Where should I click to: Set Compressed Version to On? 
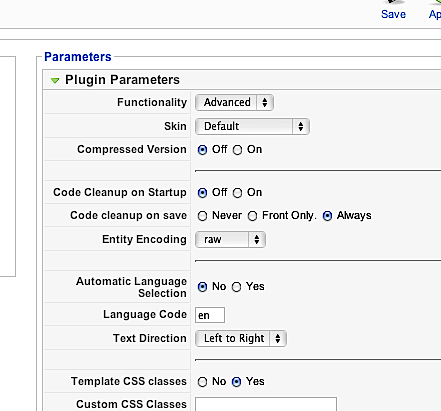(237, 150)
